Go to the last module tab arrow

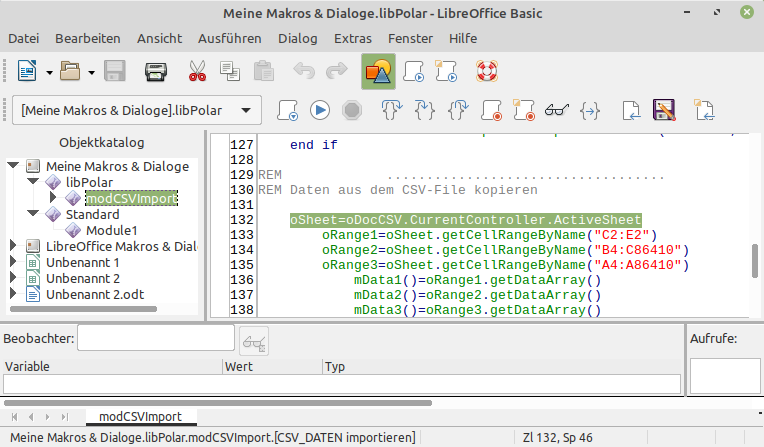(x=64, y=417)
